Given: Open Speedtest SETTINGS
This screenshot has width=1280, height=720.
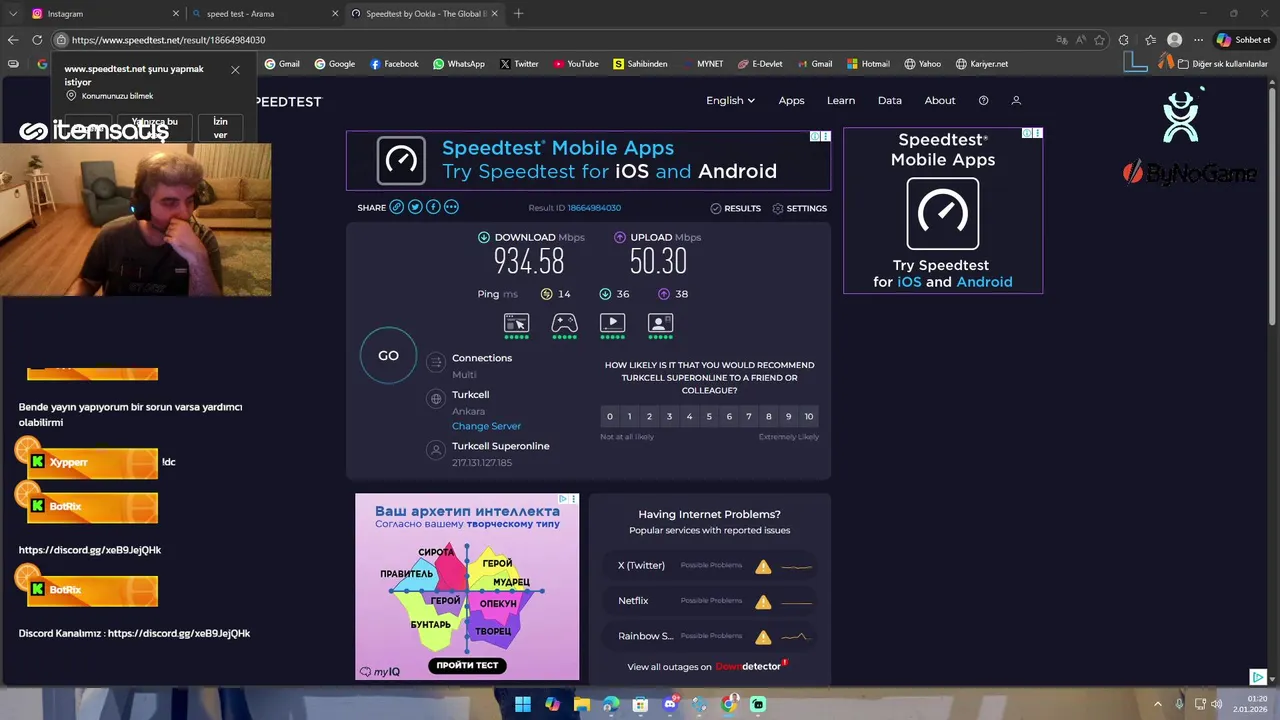Looking at the screenshot, I should (x=800, y=208).
